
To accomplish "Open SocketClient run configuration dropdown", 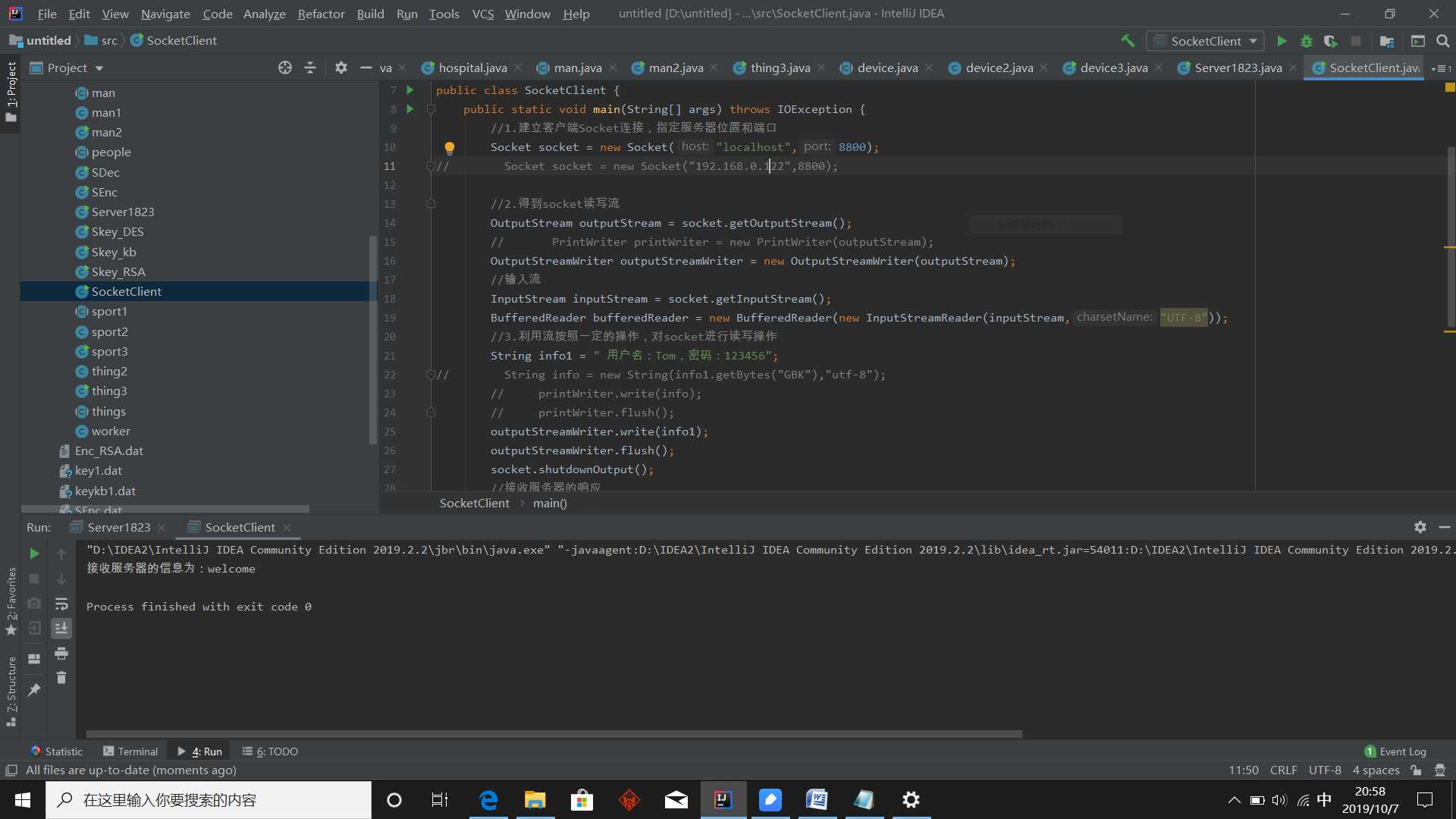I will point(1206,41).
